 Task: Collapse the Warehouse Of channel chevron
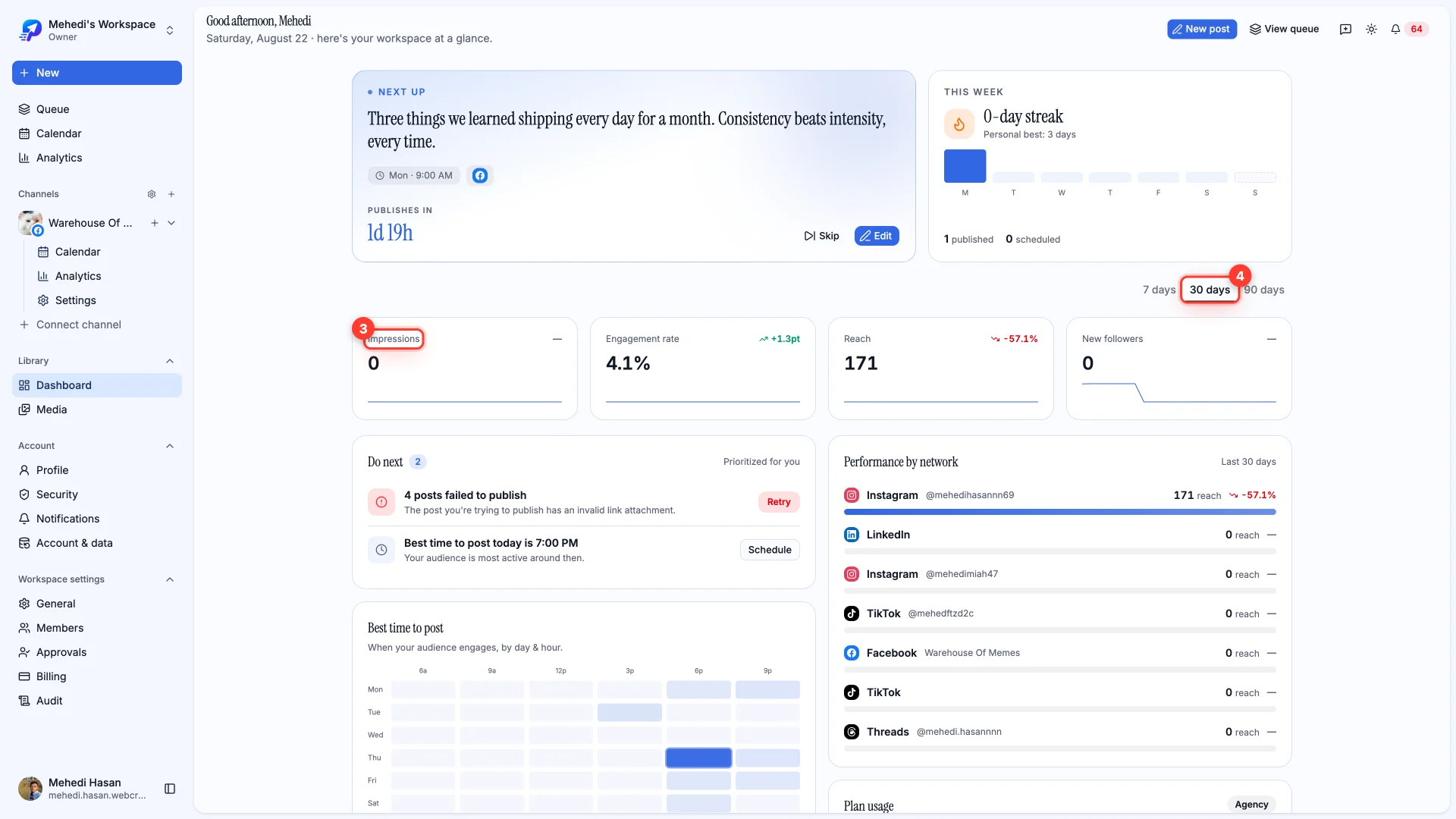(x=171, y=223)
